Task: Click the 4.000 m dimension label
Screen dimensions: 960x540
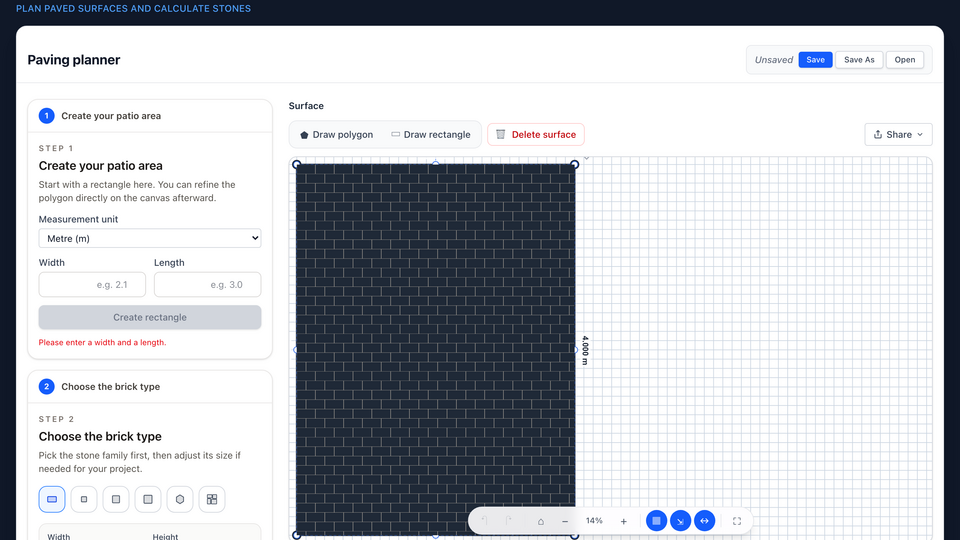Action: pos(585,350)
